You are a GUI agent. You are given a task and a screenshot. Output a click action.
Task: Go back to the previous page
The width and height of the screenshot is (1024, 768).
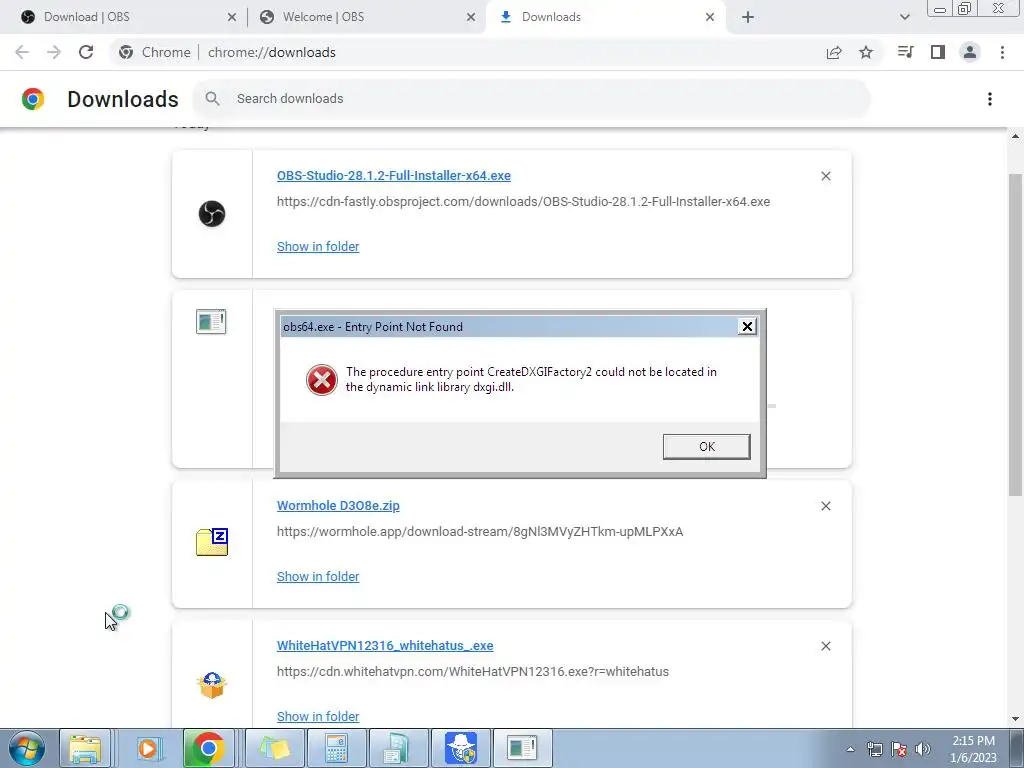tap(22, 52)
